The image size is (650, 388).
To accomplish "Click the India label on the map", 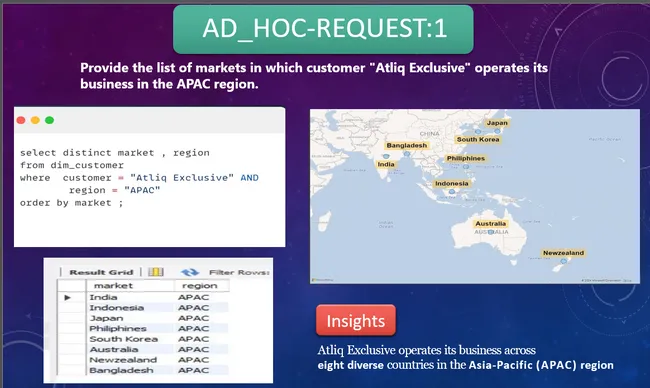I will 386,164.
